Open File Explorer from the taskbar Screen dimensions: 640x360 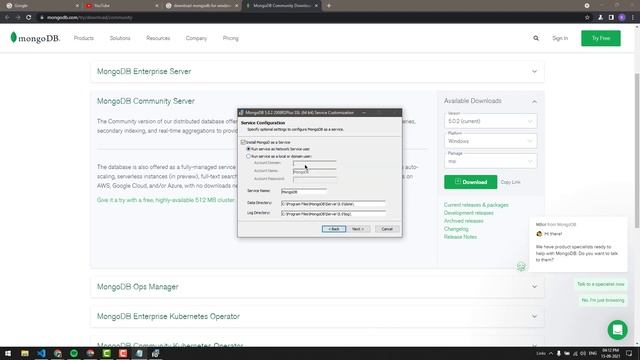tap(25, 353)
